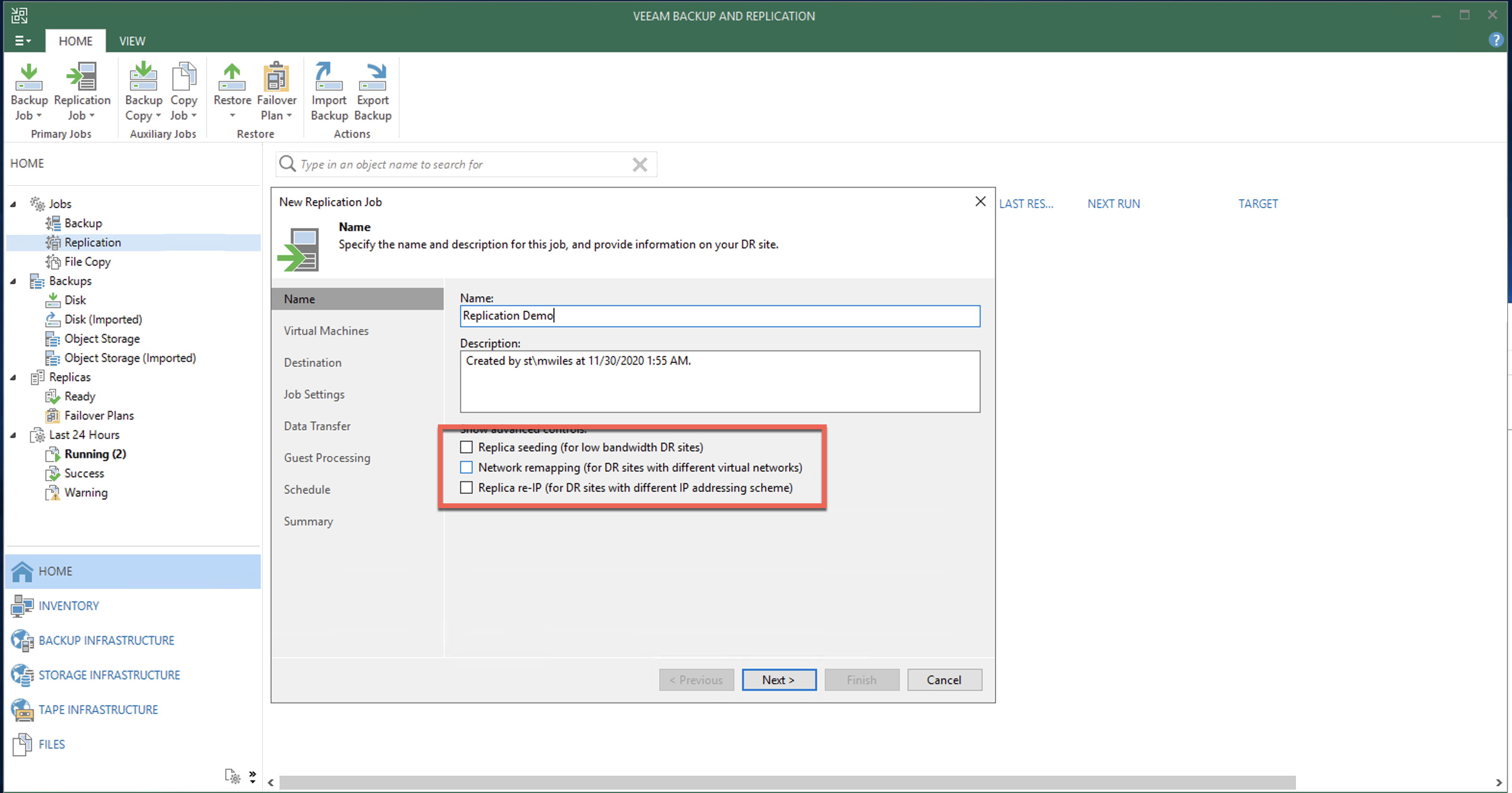1512x793 pixels.
Task: Collapse the Backups tree node
Action: tap(13, 281)
